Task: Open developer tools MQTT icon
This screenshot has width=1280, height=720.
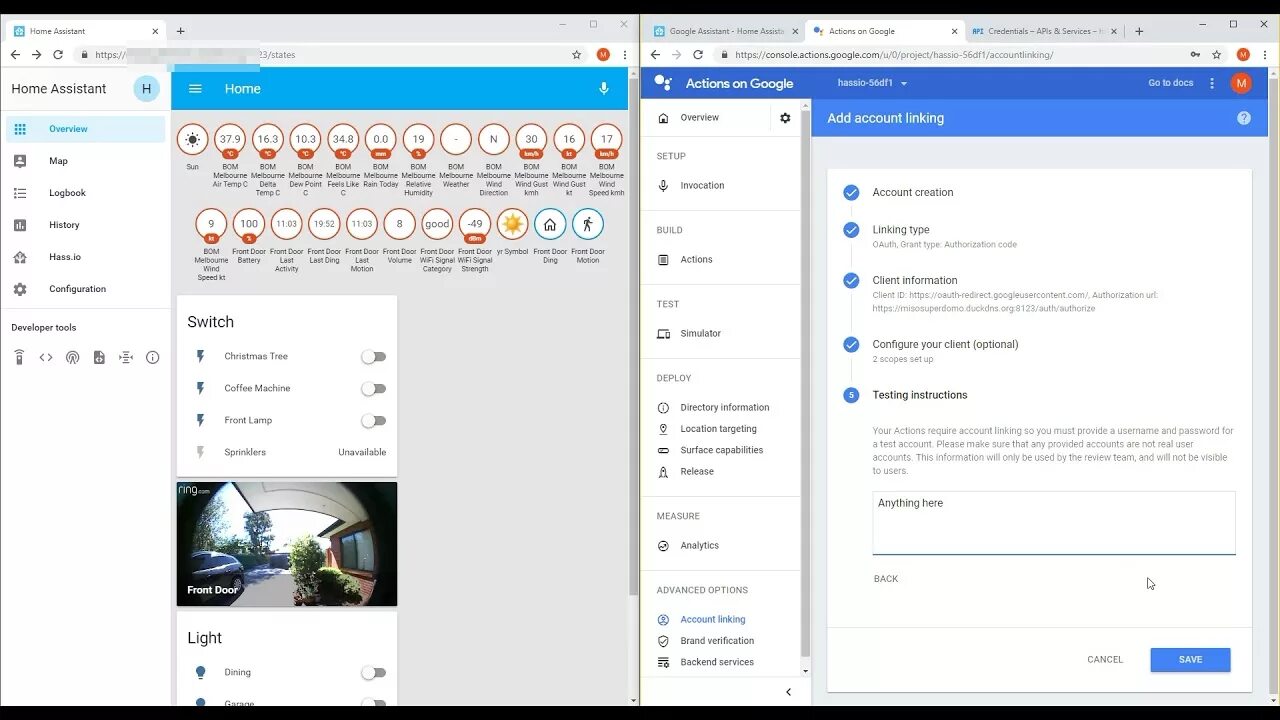Action: coord(126,357)
